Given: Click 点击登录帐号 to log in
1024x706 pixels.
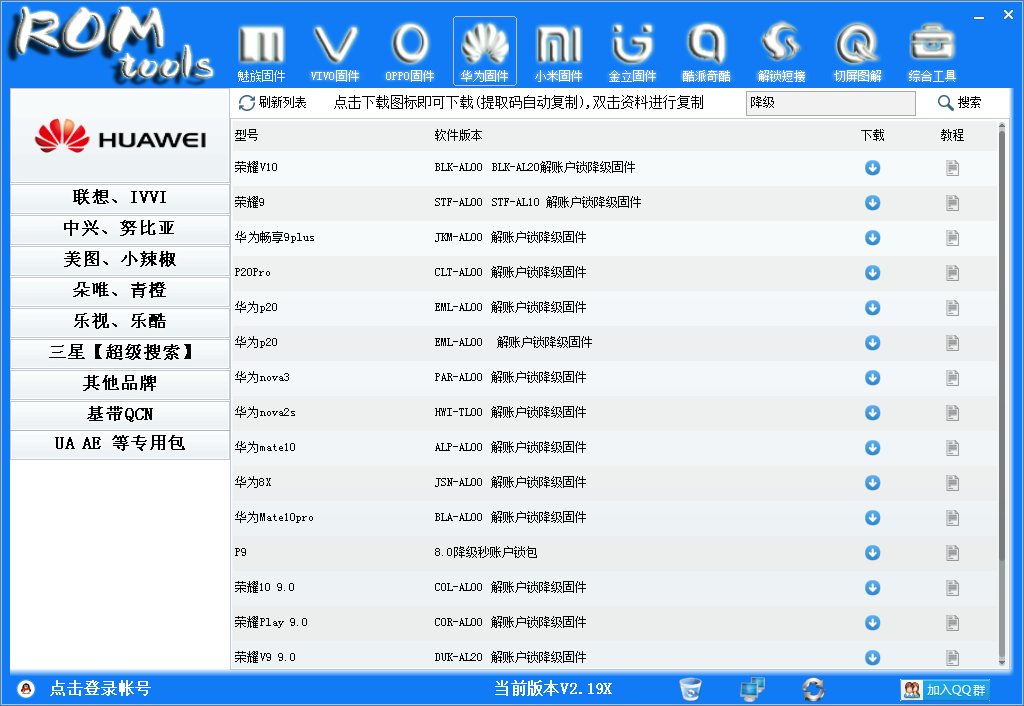Looking at the screenshot, I should pos(101,688).
